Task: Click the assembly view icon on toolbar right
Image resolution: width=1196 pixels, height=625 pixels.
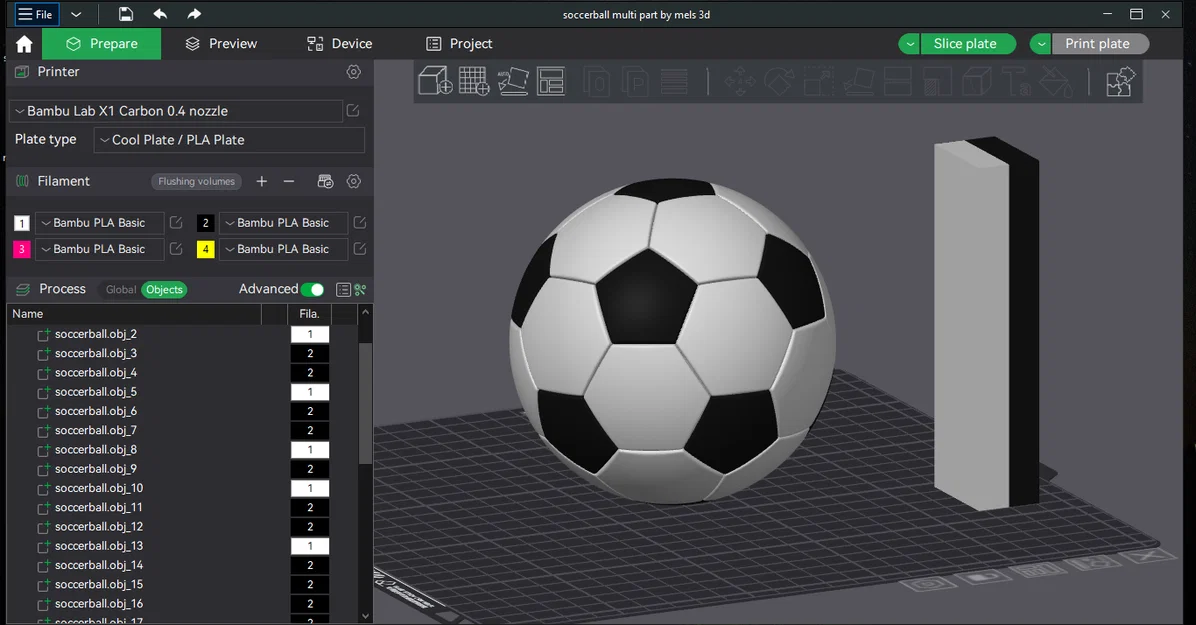Action: point(1120,81)
